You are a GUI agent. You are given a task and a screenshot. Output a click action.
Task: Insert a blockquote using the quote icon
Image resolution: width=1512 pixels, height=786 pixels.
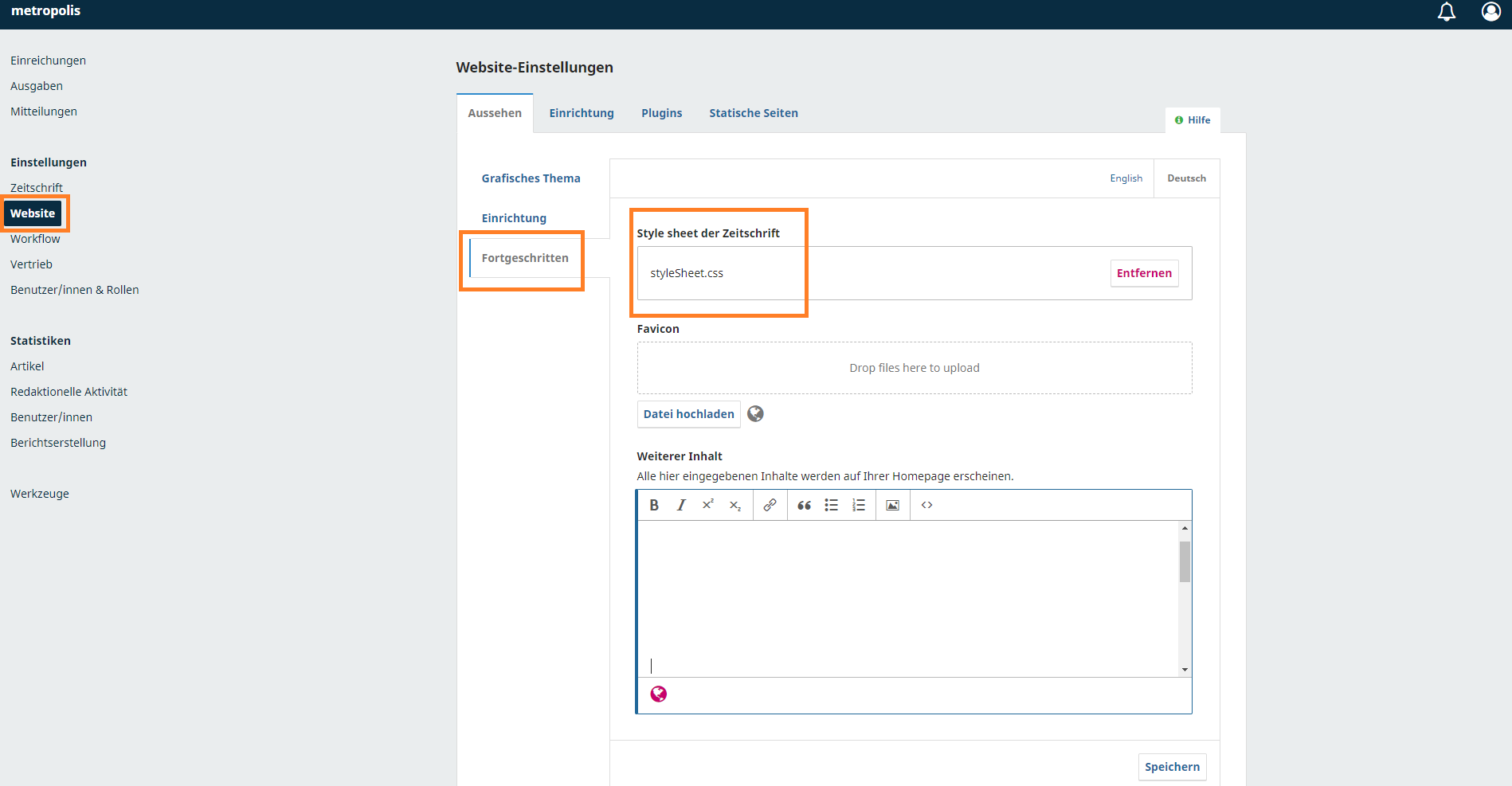[804, 505]
